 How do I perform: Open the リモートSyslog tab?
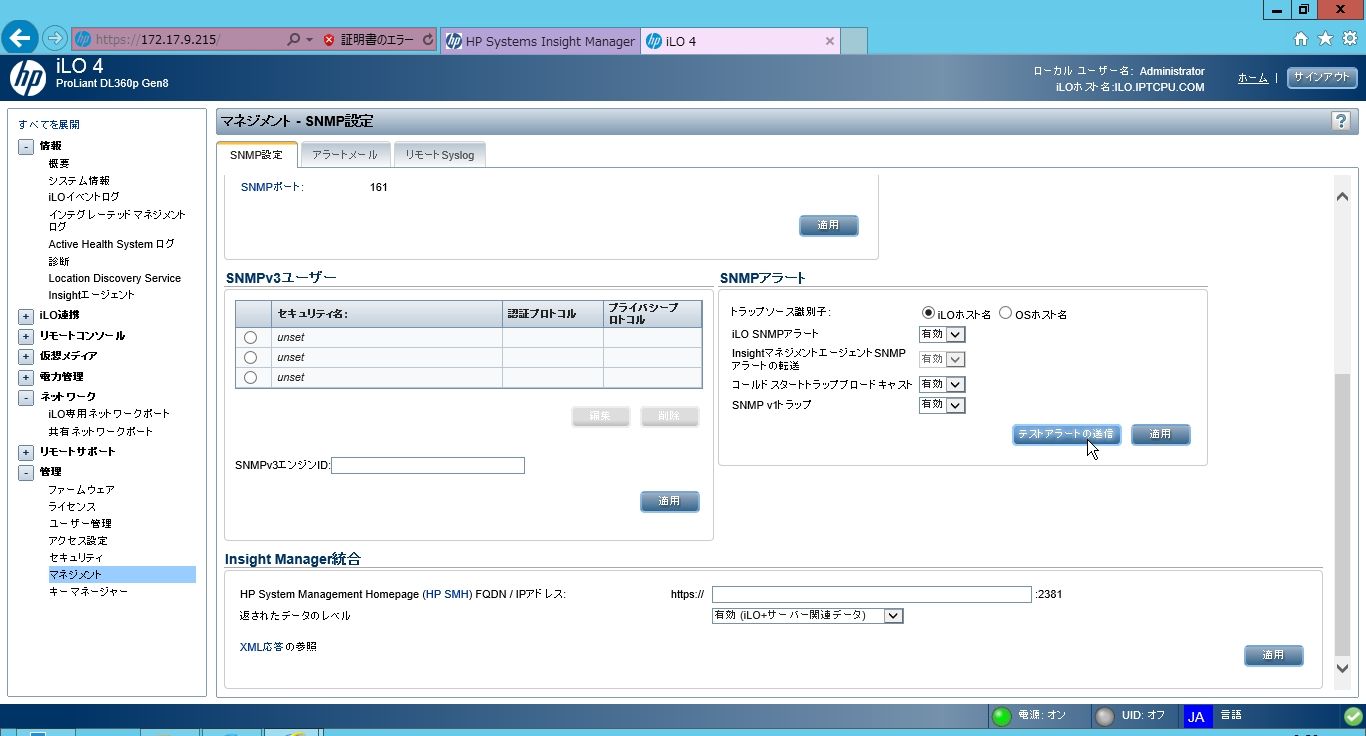[439, 155]
